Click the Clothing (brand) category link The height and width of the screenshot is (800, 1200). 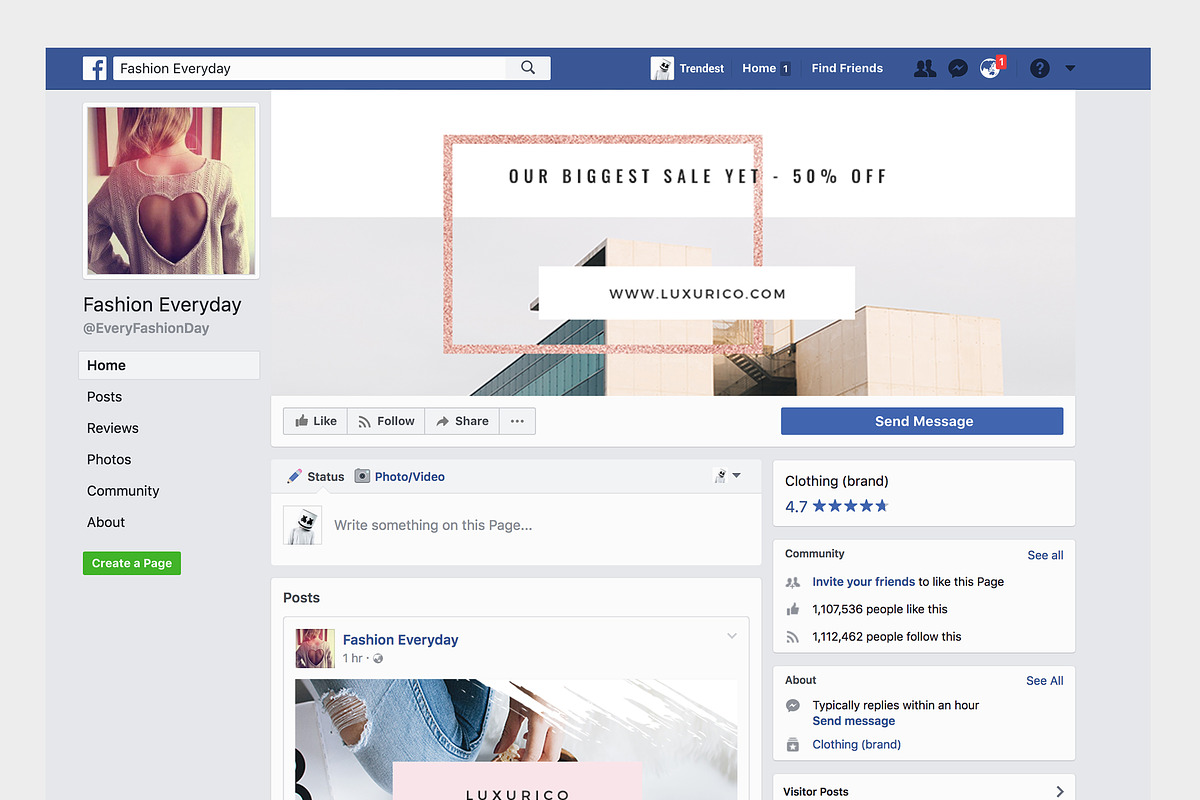pos(857,745)
